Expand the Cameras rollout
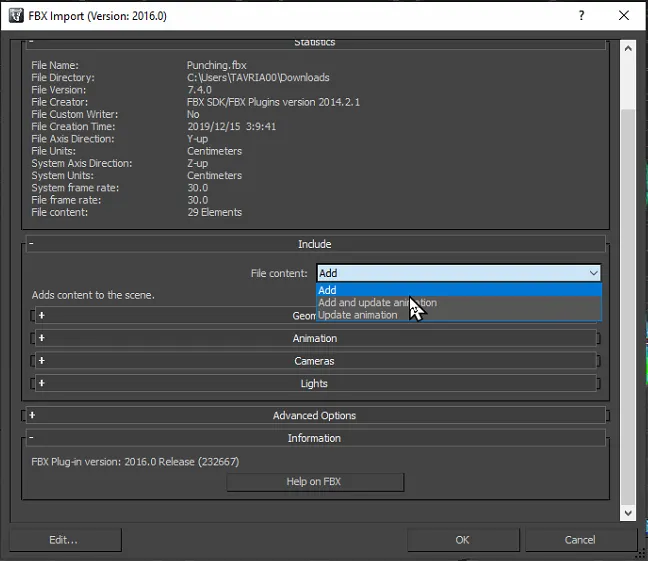Image resolution: width=648 pixels, height=561 pixels. pos(315,361)
